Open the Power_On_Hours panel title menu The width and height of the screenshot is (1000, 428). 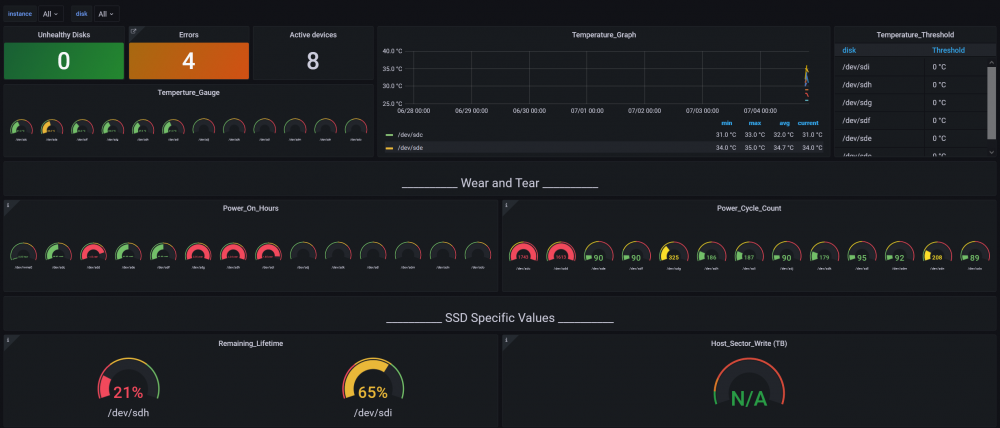[251, 208]
